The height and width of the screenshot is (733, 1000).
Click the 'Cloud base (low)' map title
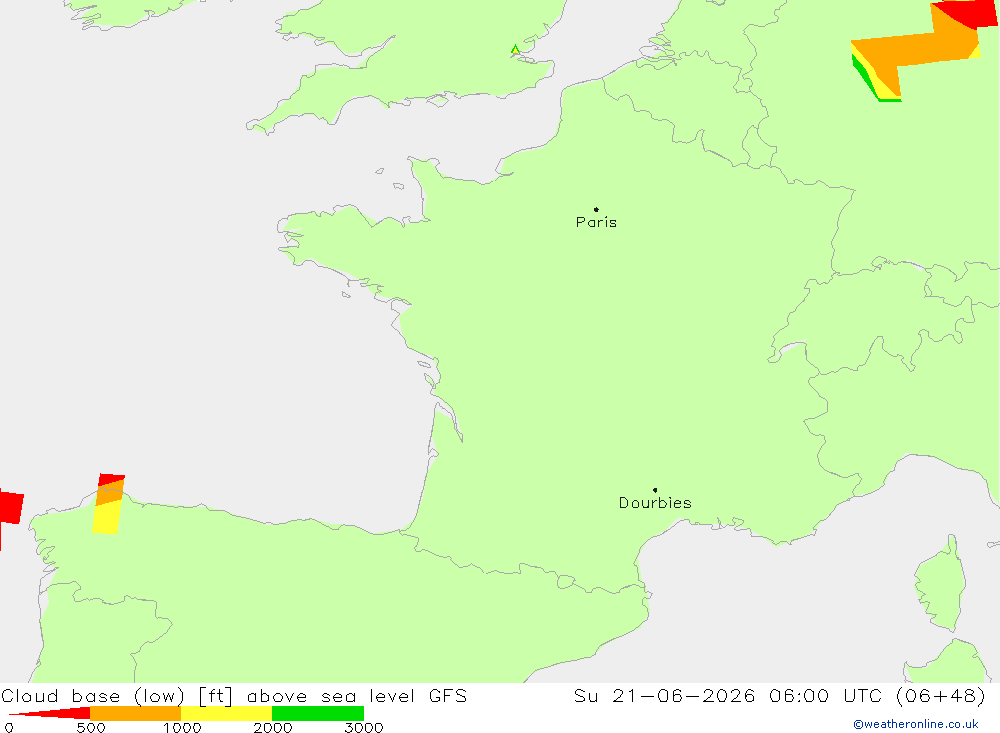point(93,696)
